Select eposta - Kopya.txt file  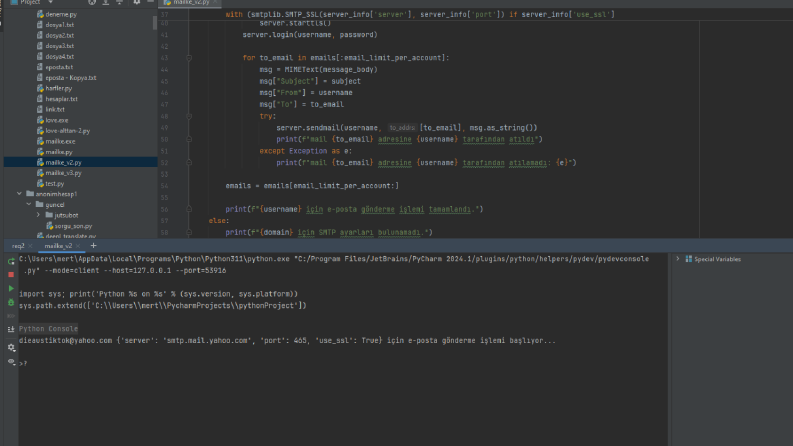pos(71,78)
